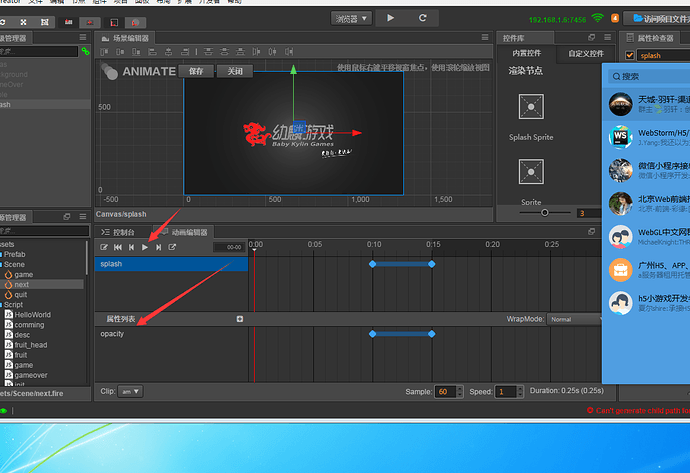Image resolution: width=690 pixels, height=473 pixels.
Task: Pop out the timeline panel
Action: (591, 231)
